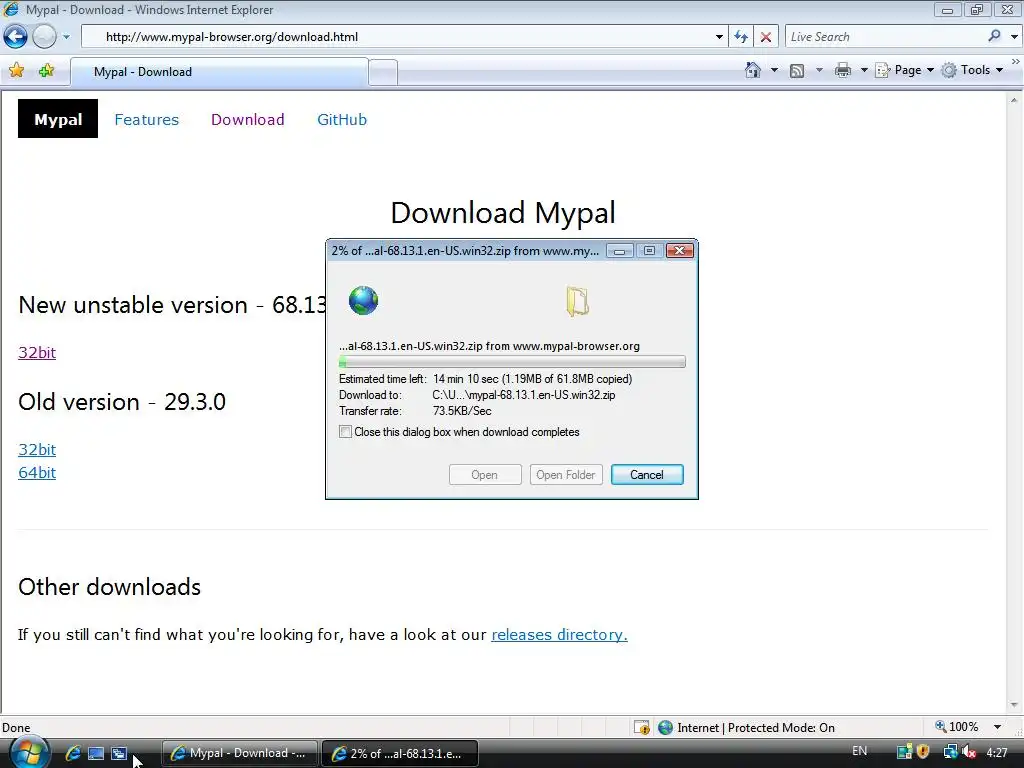Go back with the browser Back arrow
Viewport: 1024px width, 768px height.
click(x=16, y=37)
